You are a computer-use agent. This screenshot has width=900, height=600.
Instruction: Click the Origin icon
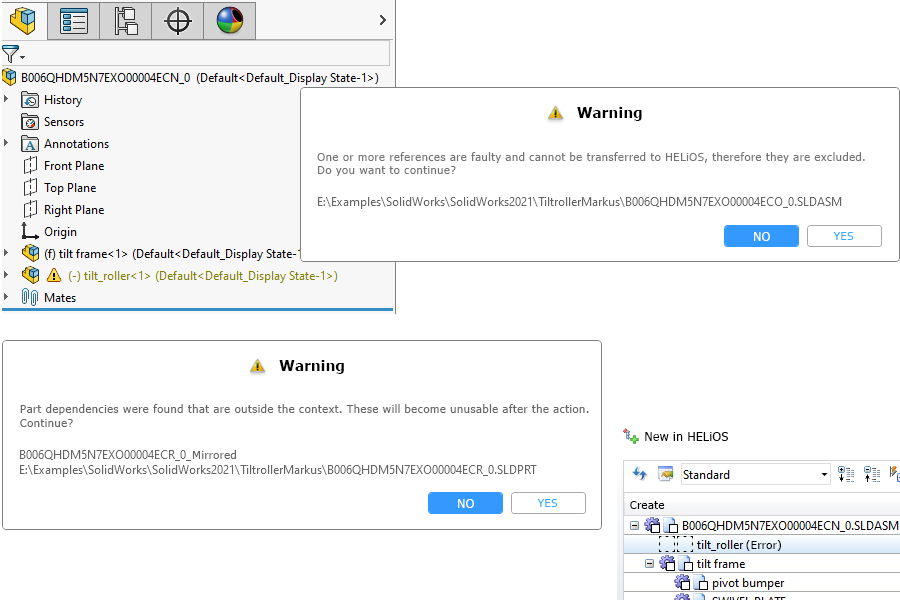(30, 231)
